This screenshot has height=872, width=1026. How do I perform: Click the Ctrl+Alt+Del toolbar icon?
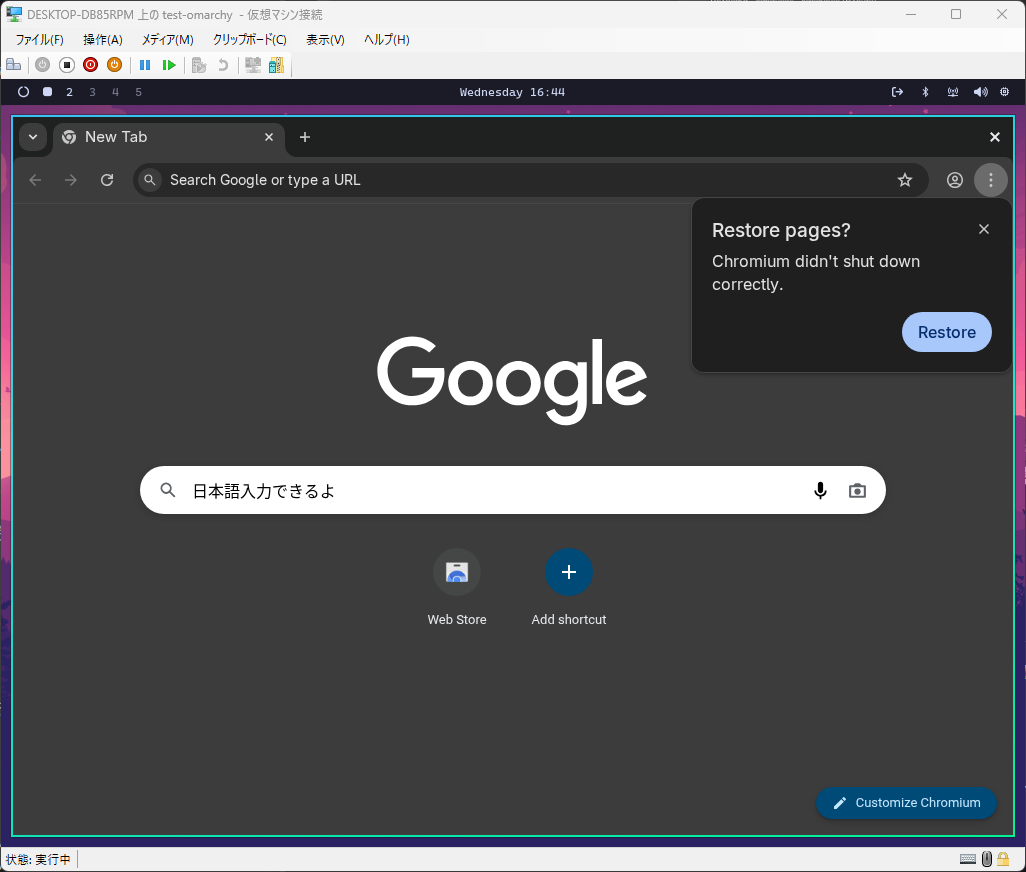coord(13,65)
